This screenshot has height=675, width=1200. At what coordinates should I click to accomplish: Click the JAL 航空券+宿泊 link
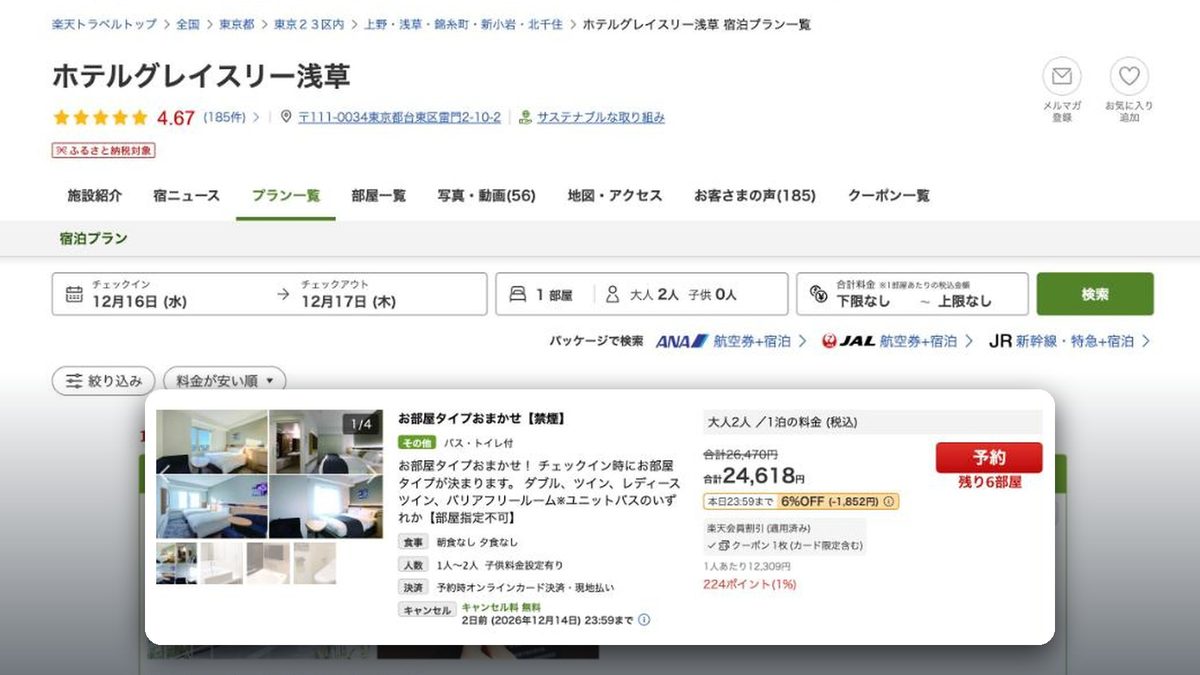click(918, 341)
